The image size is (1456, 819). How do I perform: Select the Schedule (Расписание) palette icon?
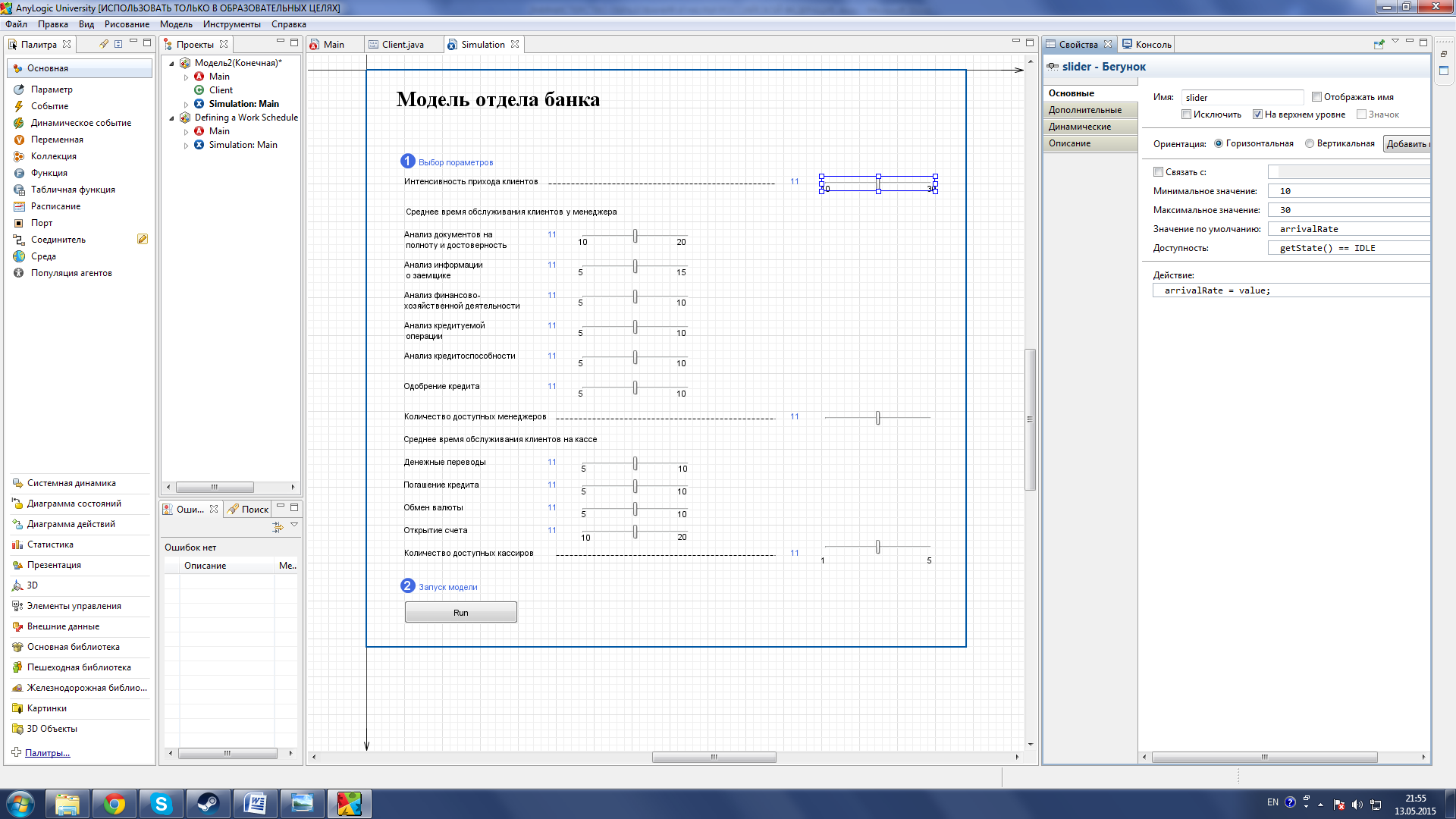click(19, 206)
